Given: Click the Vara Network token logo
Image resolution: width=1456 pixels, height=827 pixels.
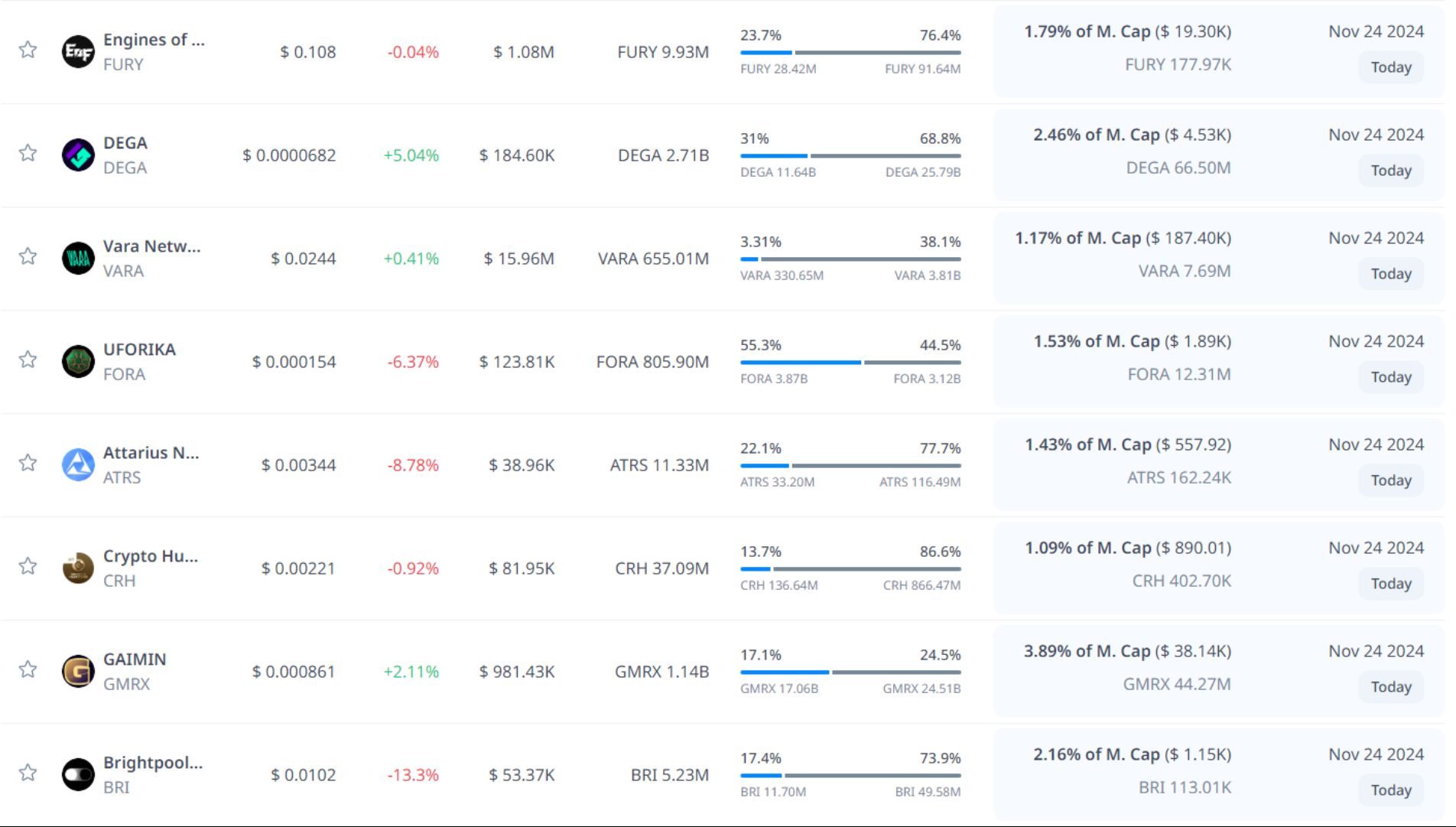Looking at the screenshot, I should coord(78,259).
